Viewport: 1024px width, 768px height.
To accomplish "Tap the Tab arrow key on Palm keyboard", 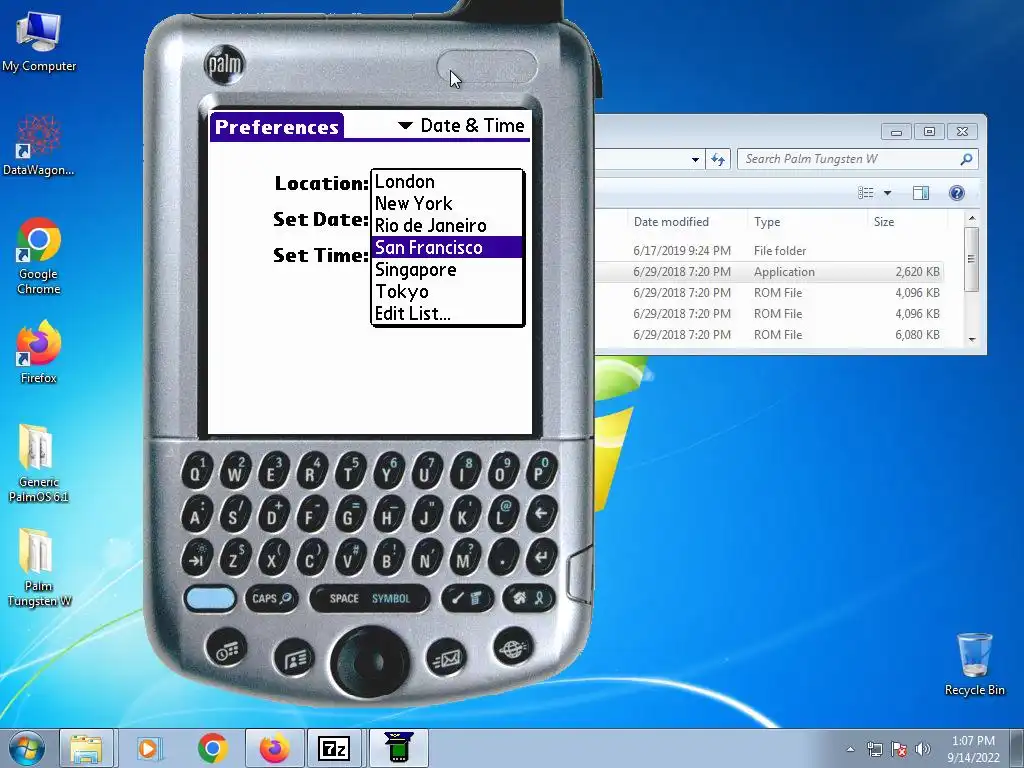I will [196, 558].
